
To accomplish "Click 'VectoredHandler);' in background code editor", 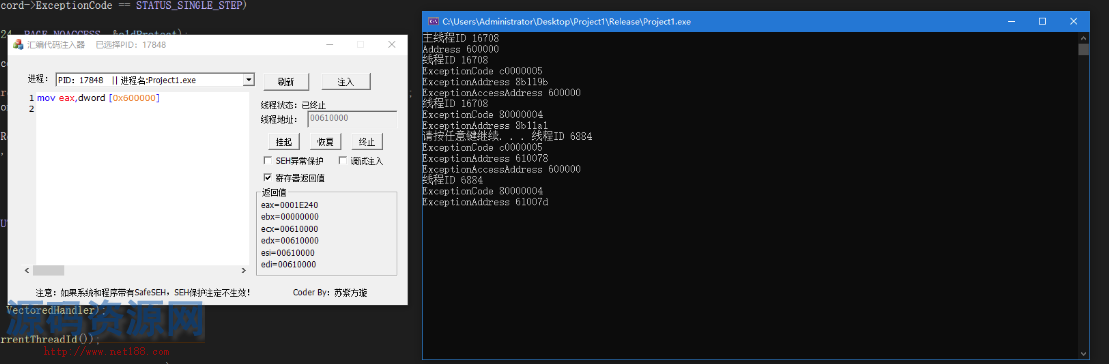I will pos(56,310).
